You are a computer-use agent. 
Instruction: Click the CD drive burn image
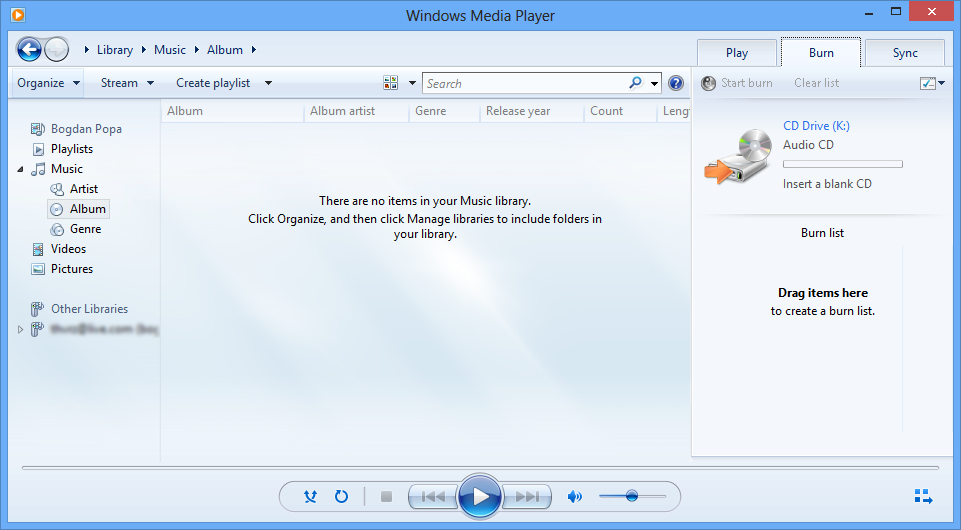[x=738, y=157]
